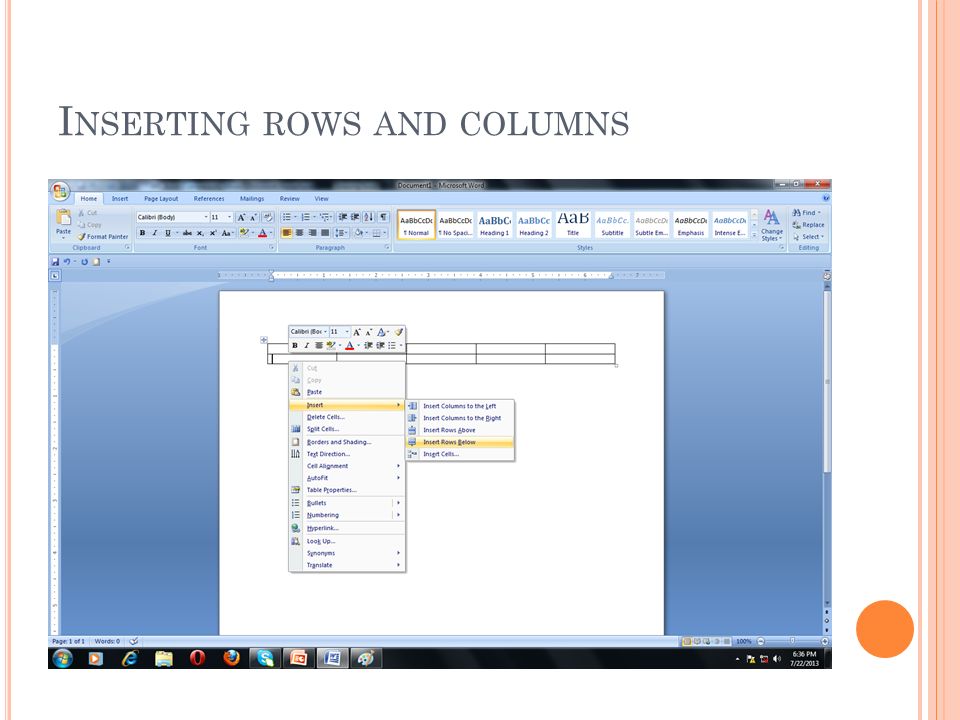The height and width of the screenshot is (720, 960).
Task: Click the Show/Hide paragraph marks icon
Action: [383, 217]
